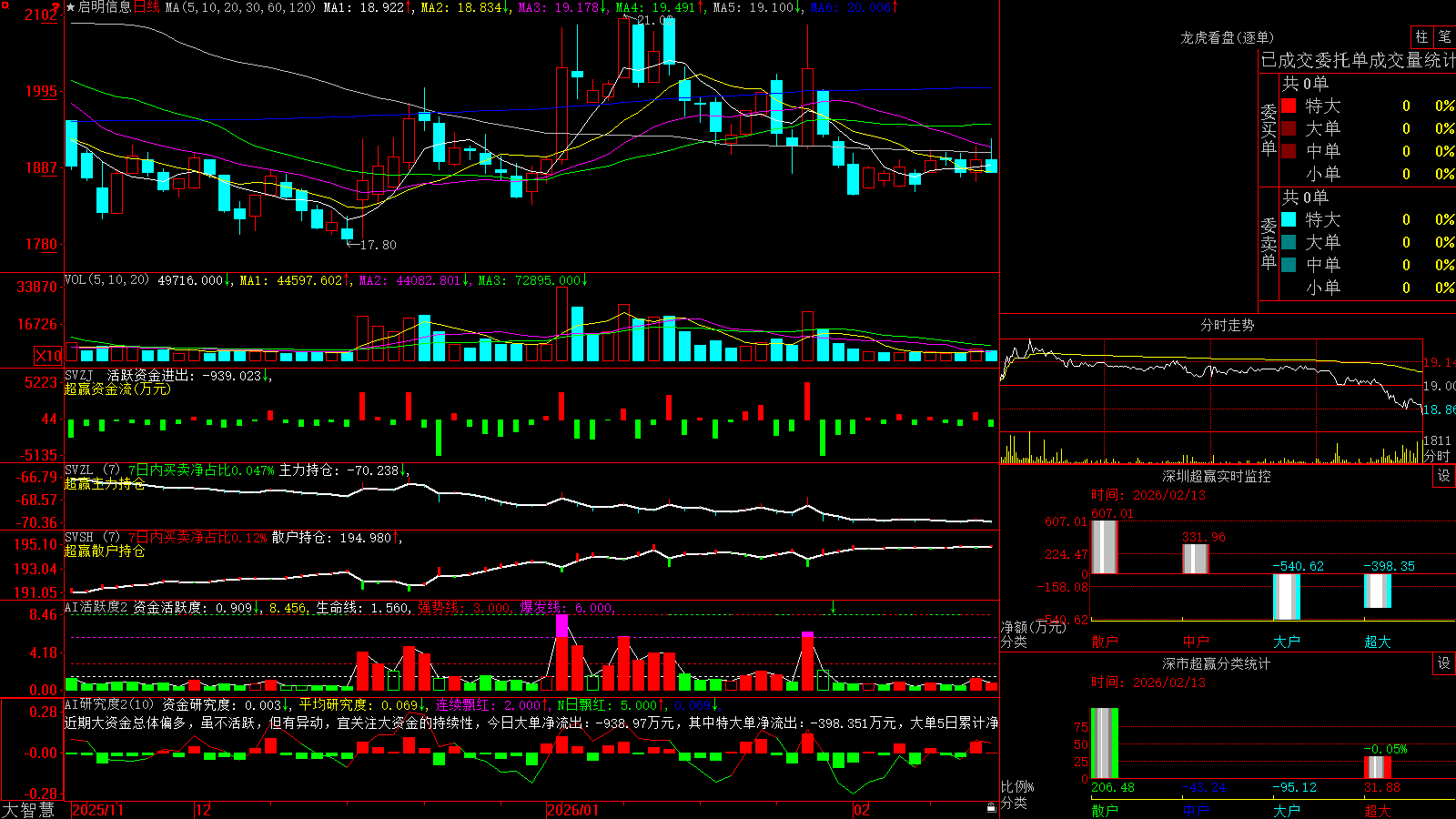Click the 龙虎看盘(逐单) panel title
Image resolution: width=1456 pixels, height=819 pixels.
coord(1227,37)
